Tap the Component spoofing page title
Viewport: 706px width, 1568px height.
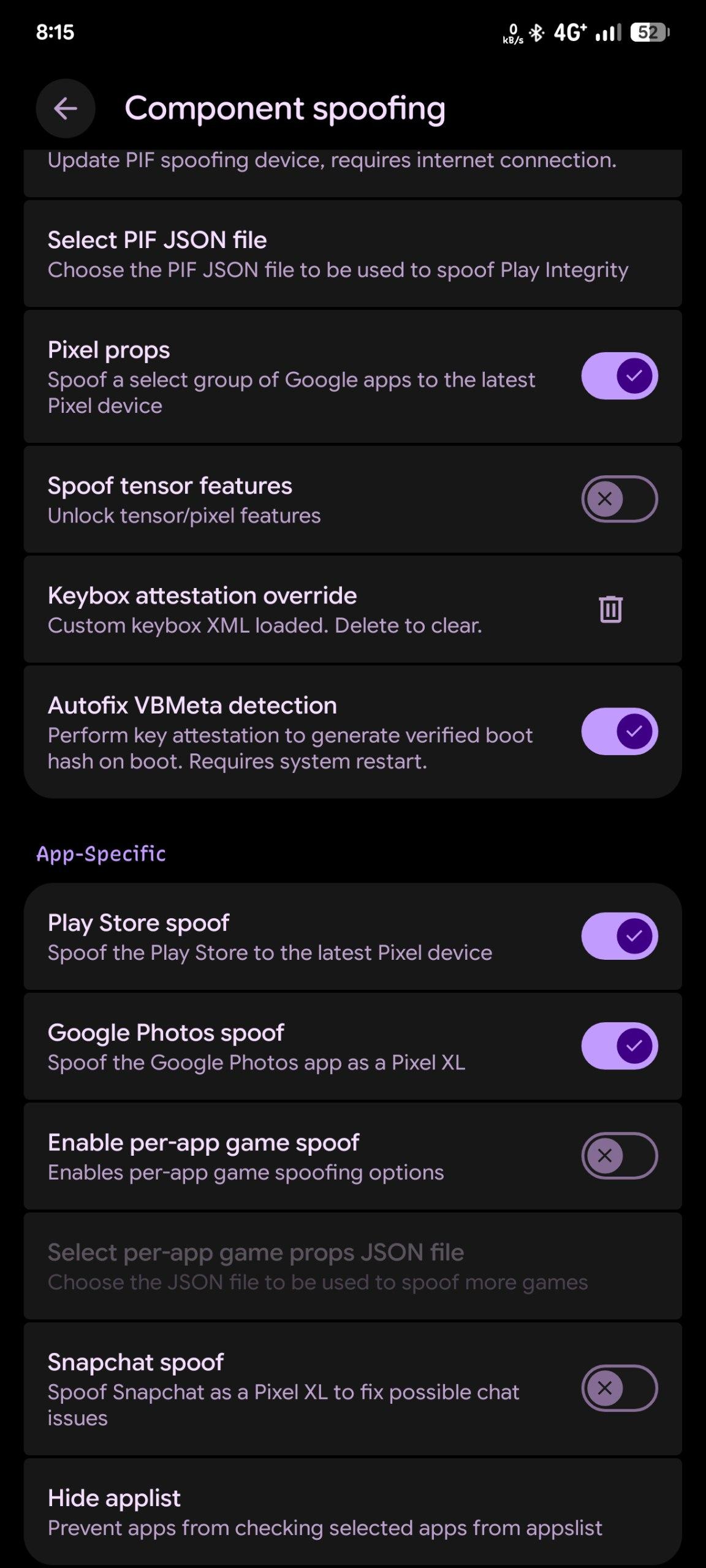[285, 109]
